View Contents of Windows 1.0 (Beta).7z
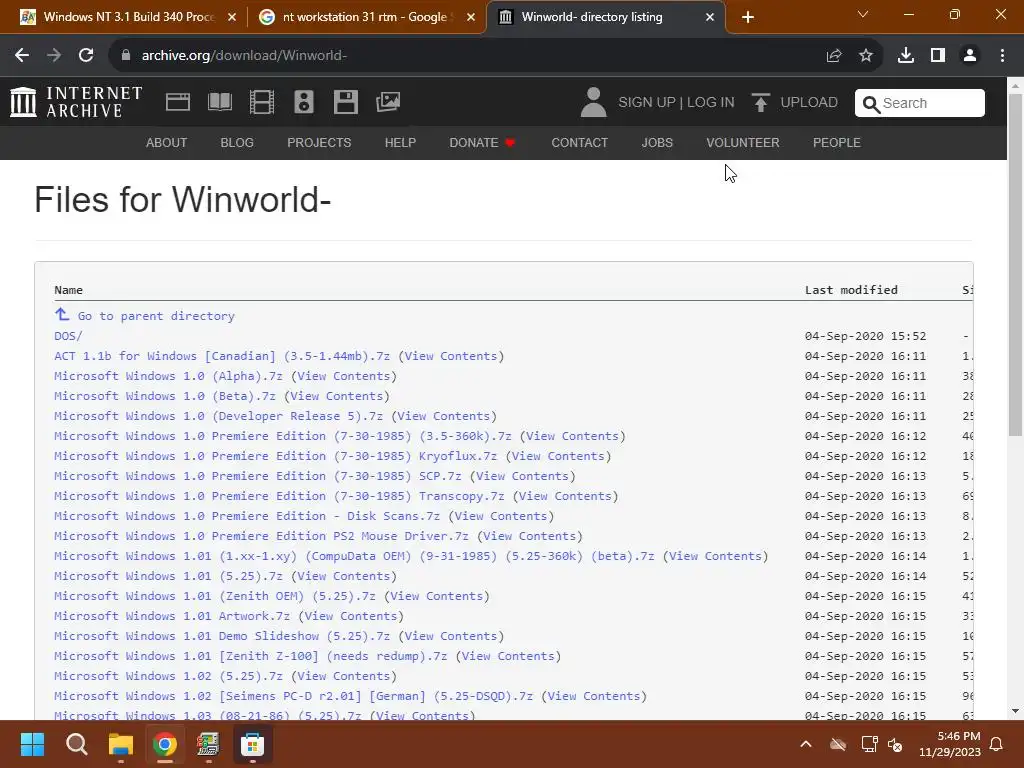 (336, 396)
